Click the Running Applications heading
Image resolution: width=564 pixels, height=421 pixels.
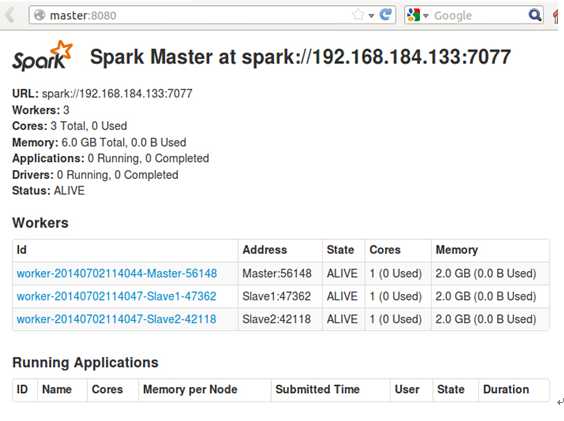tap(85, 363)
